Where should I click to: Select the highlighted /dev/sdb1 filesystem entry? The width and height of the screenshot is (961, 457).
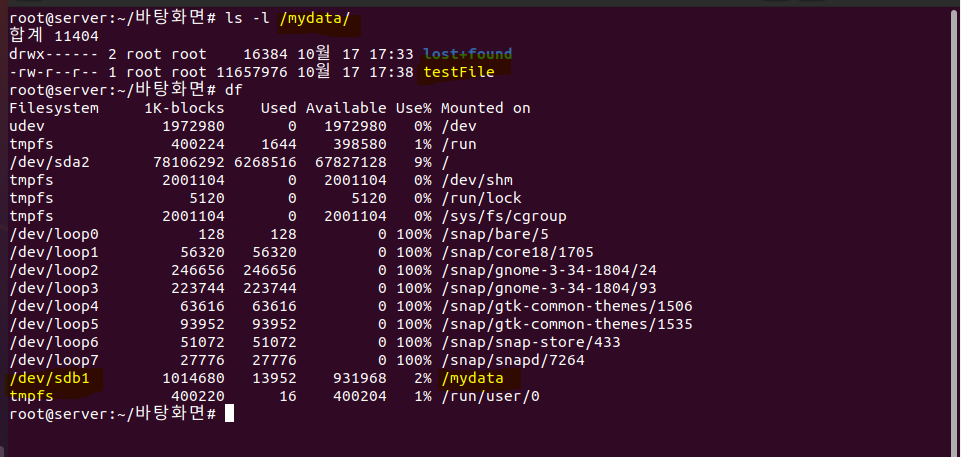click(50, 379)
